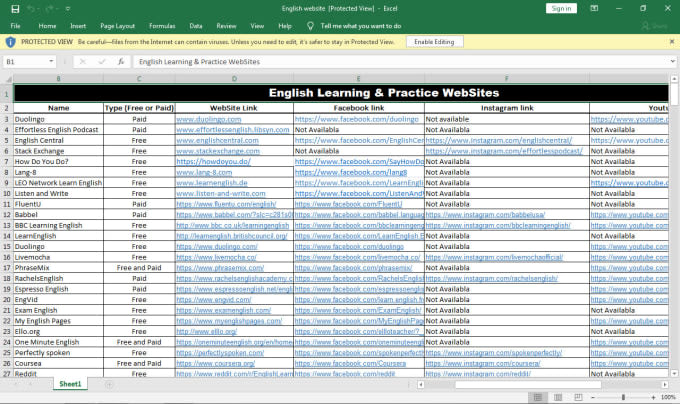The image size is (680, 404).
Task: Switch to Normal view icon
Action: click(538, 397)
